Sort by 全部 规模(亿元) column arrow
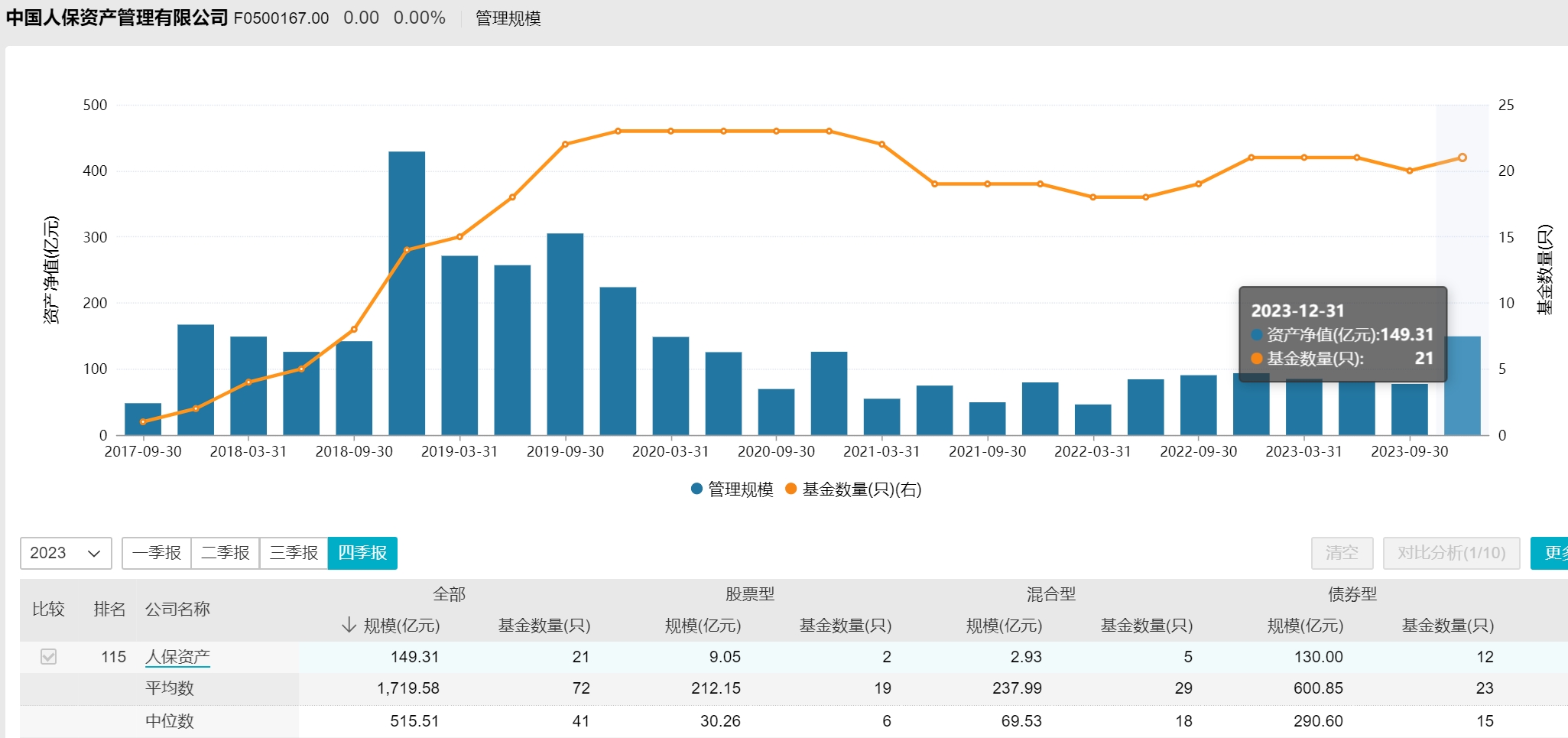This screenshot has height=738, width=1568. 349,626
